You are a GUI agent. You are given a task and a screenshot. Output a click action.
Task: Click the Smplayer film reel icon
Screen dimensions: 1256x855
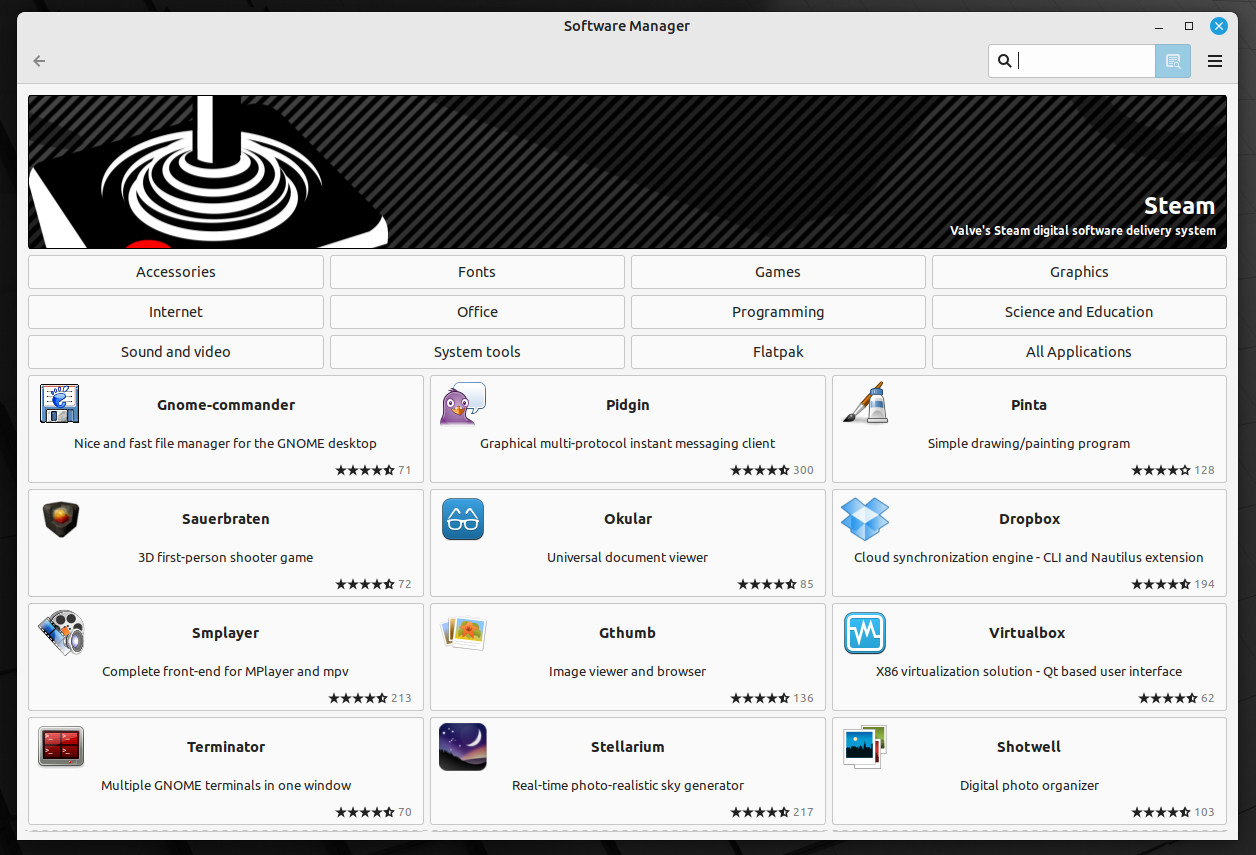61,633
